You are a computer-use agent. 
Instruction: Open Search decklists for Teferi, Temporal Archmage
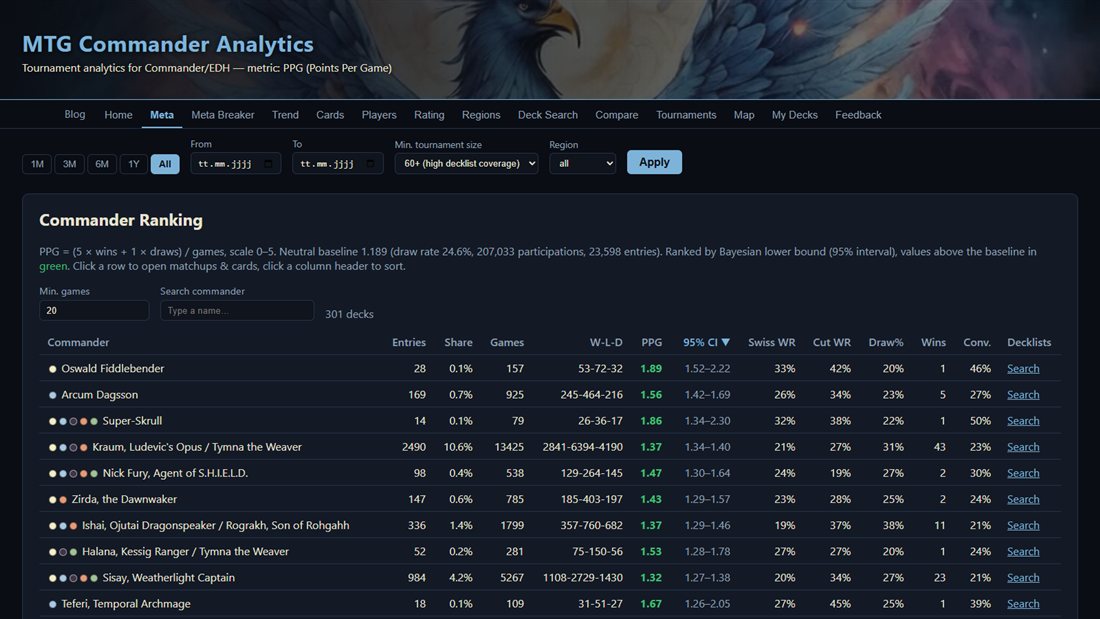[1023, 604]
